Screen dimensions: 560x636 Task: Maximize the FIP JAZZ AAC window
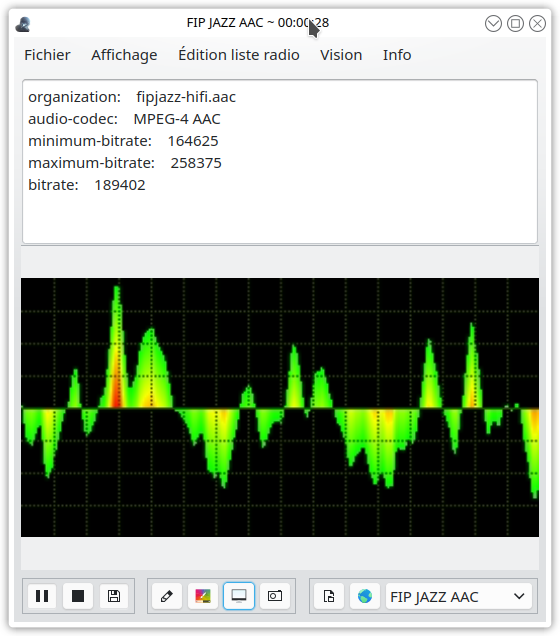(x=515, y=24)
